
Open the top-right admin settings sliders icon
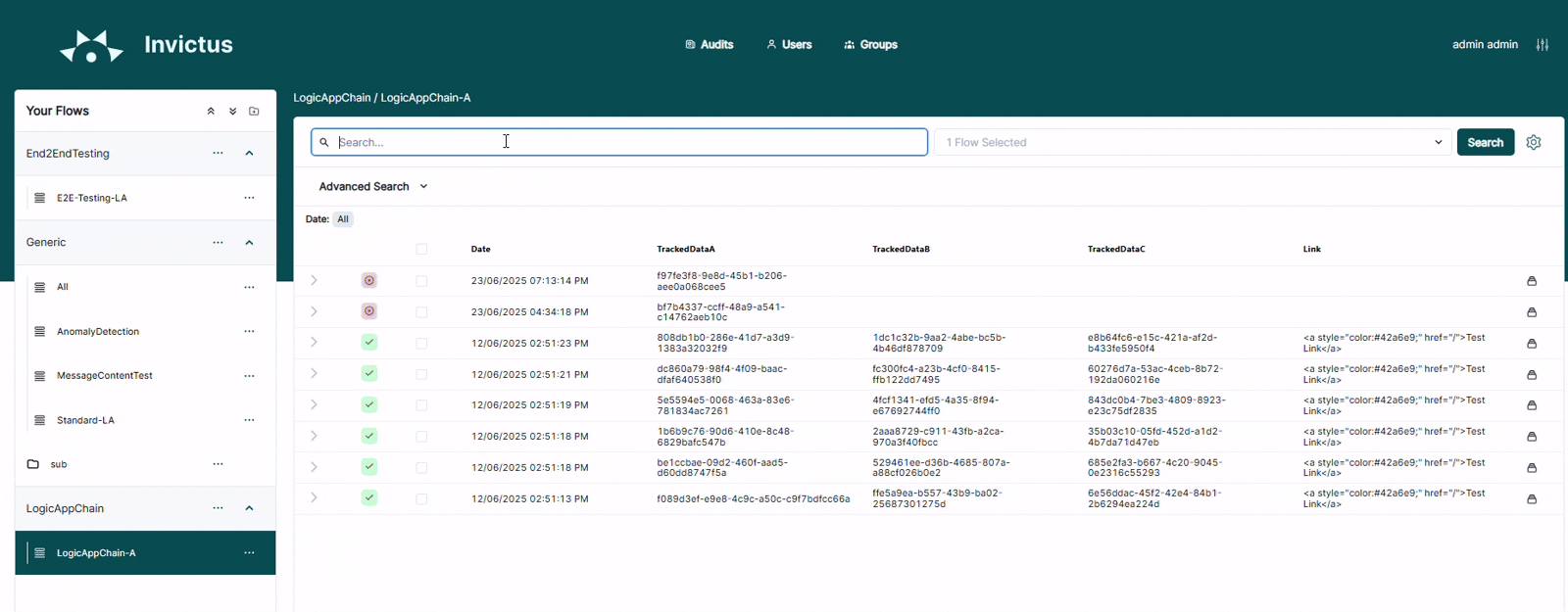[x=1543, y=45]
